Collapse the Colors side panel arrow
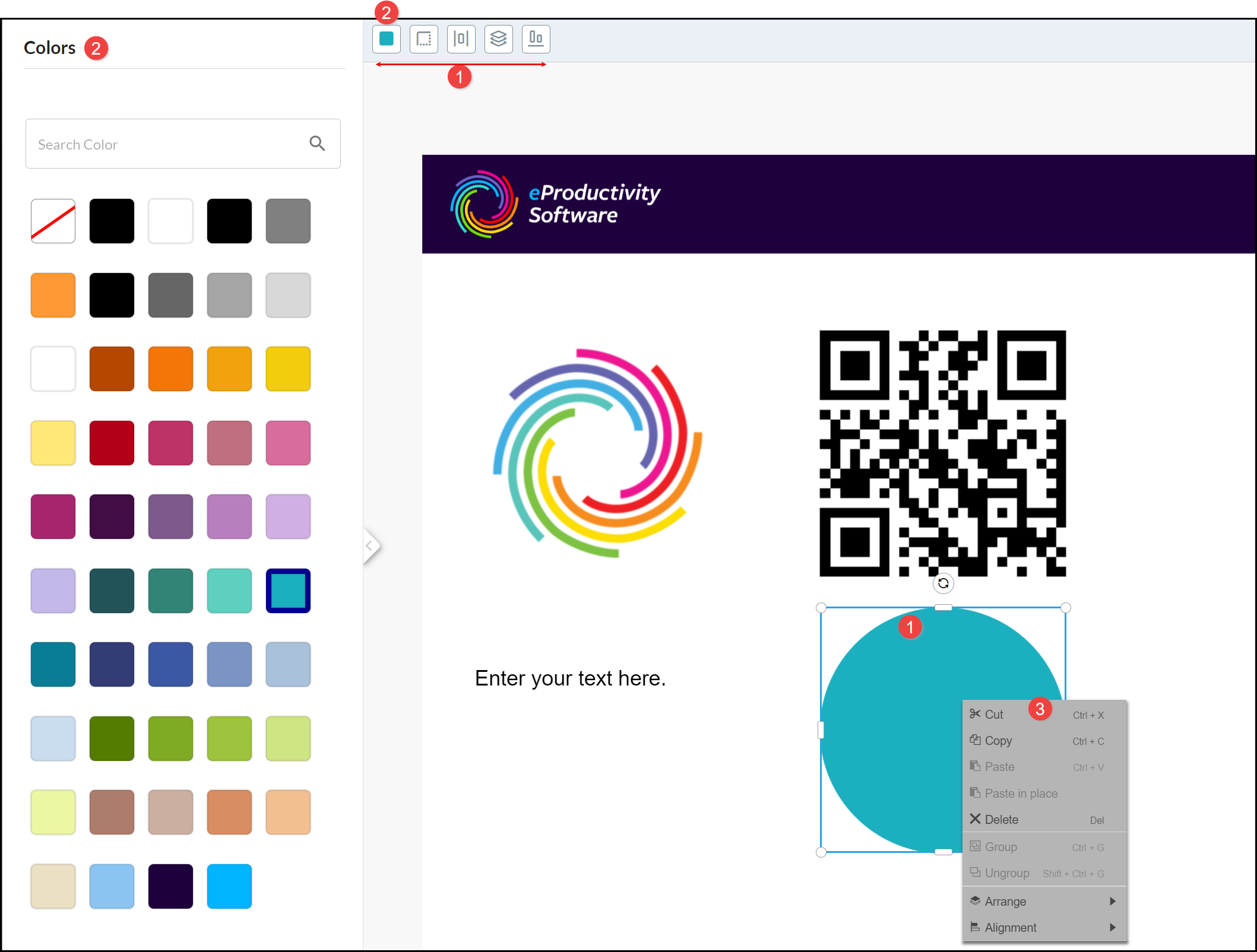The image size is (1257, 952). coord(370,545)
